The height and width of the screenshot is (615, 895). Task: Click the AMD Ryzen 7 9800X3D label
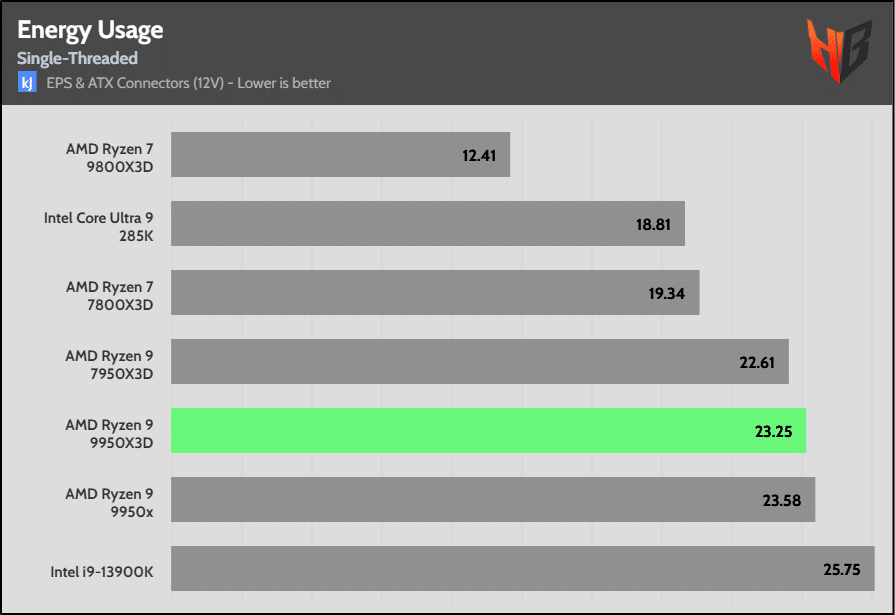point(110,155)
